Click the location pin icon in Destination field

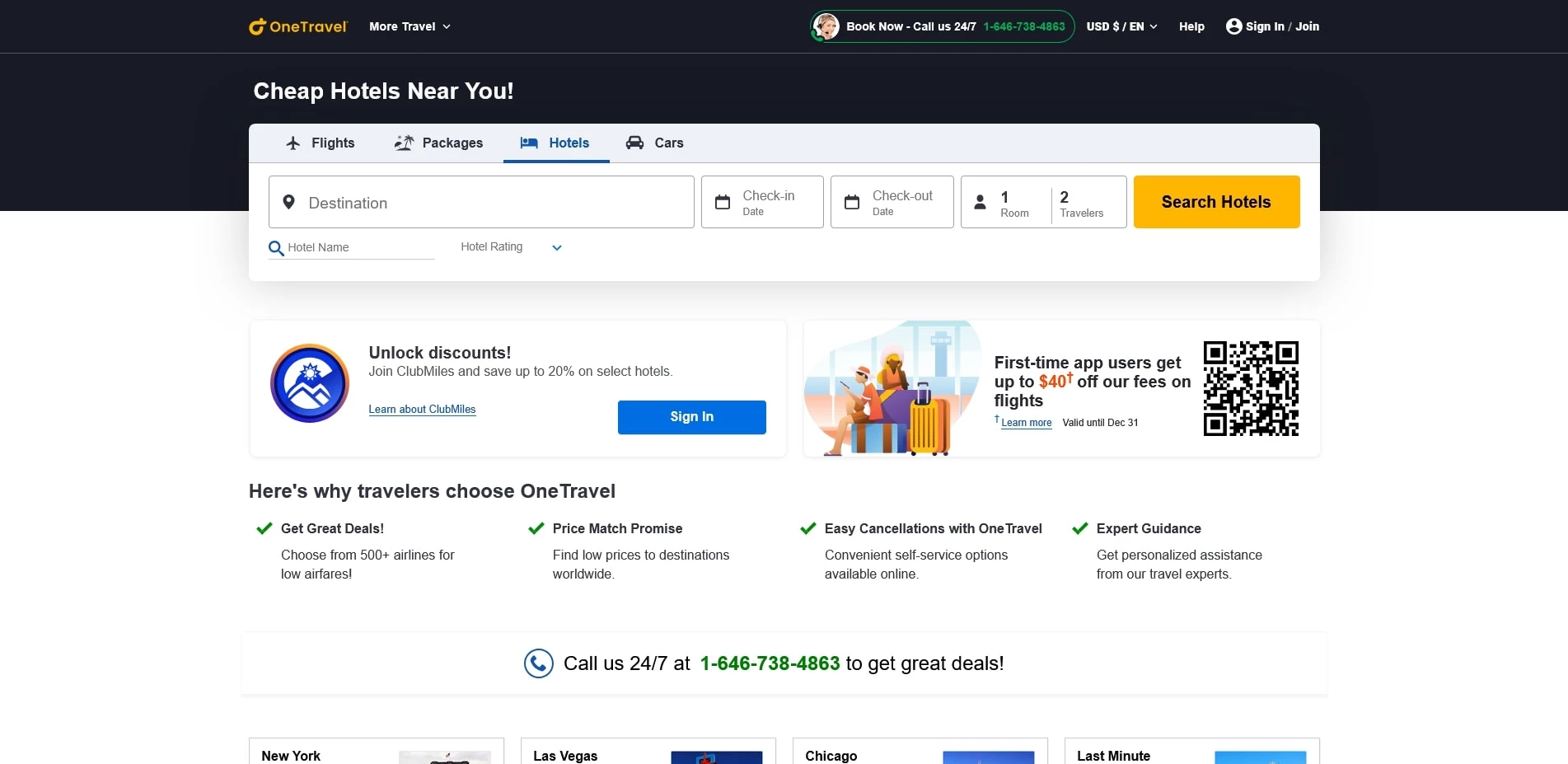click(288, 202)
